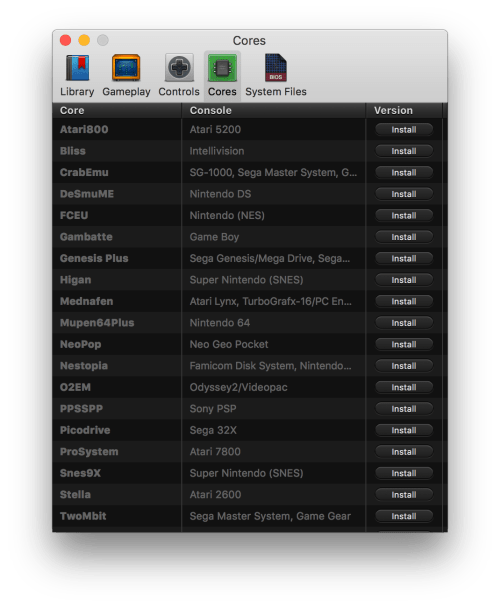Open the Controls gamepad icon
500x607 pixels.
(179, 68)
